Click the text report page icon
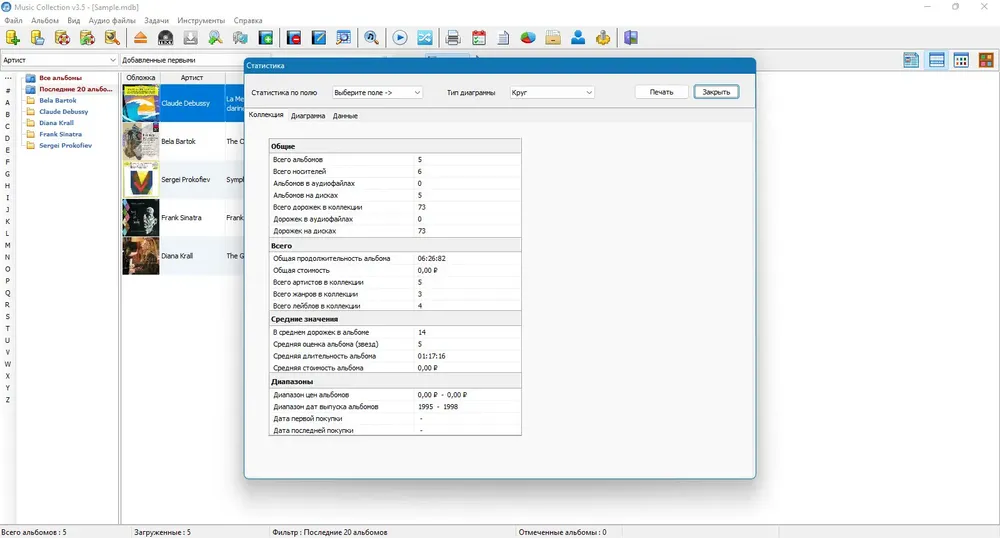The image size is (1000, 538). (503, 38)
